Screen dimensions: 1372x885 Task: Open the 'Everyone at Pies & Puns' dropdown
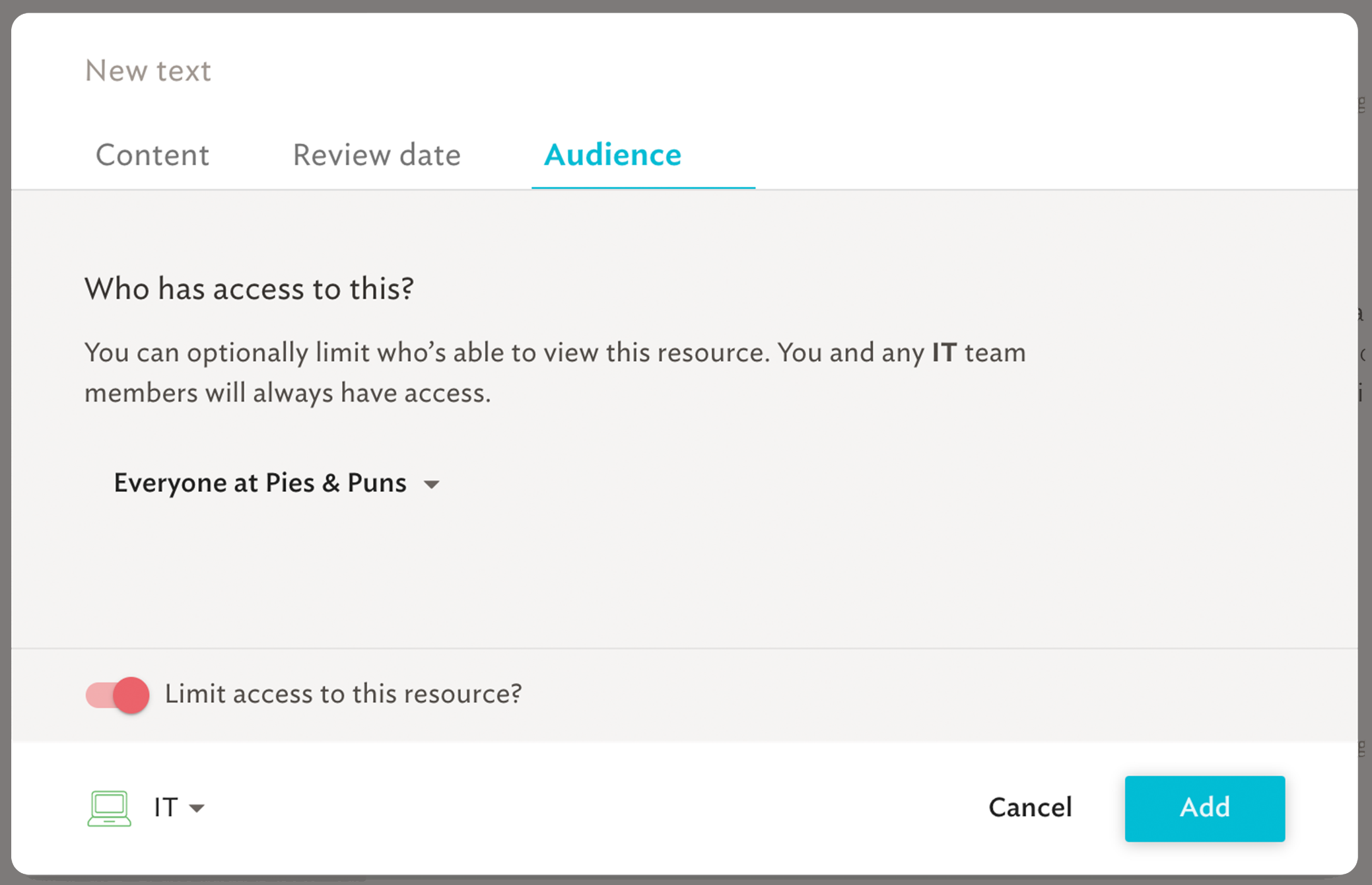tap(277, 483)
